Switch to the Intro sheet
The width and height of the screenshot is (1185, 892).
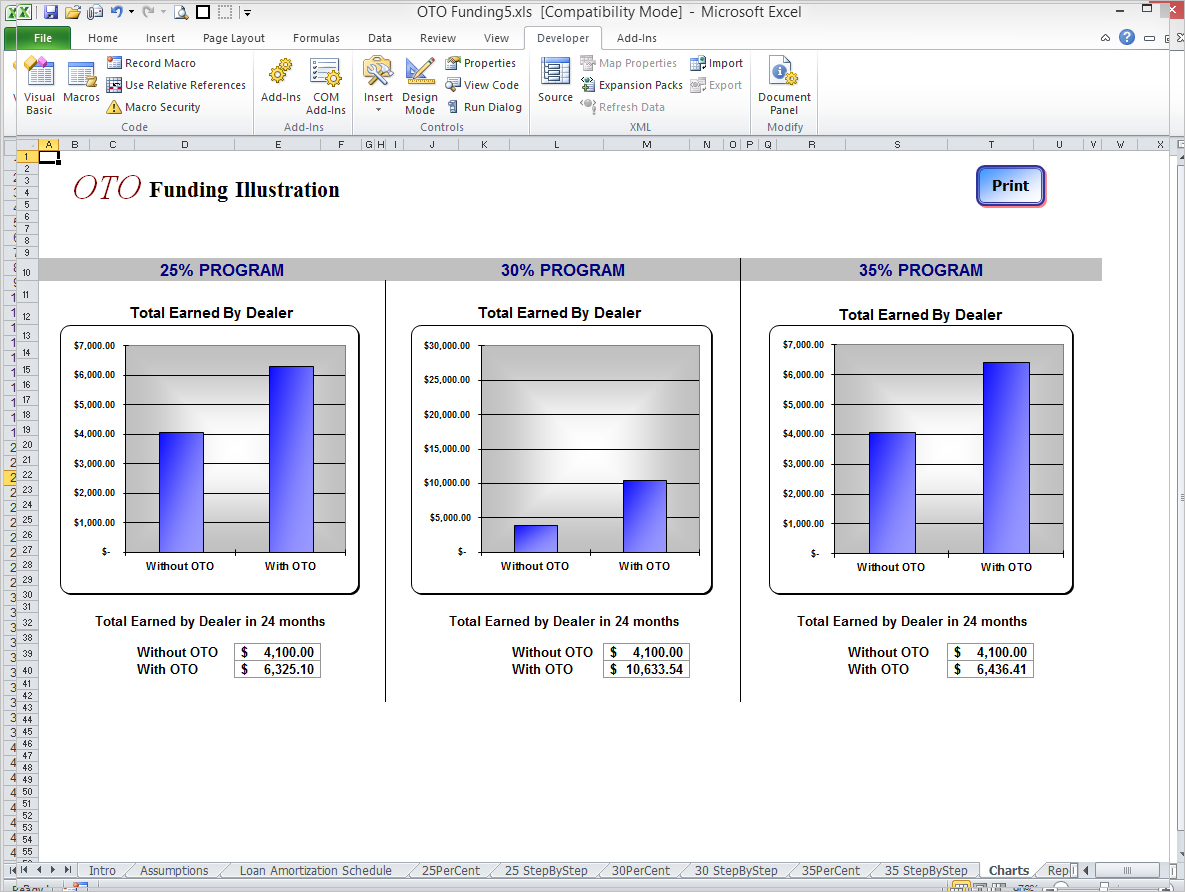click(102, 870)
